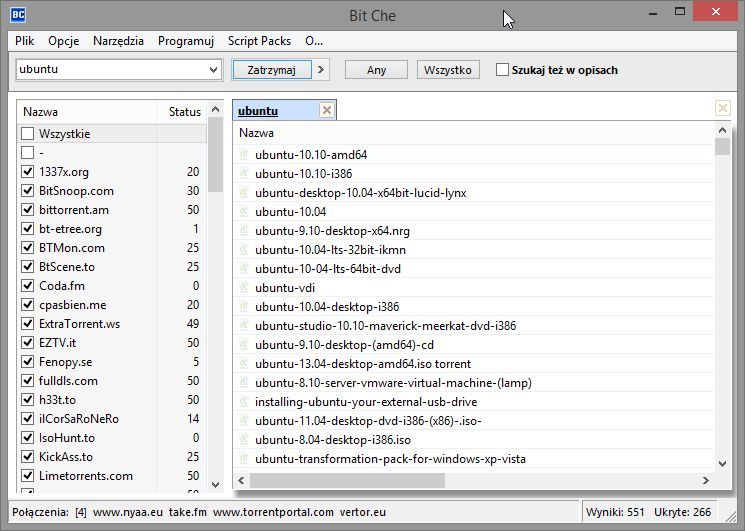
Task: Click the Wszystko button
Action: [448, 70]
